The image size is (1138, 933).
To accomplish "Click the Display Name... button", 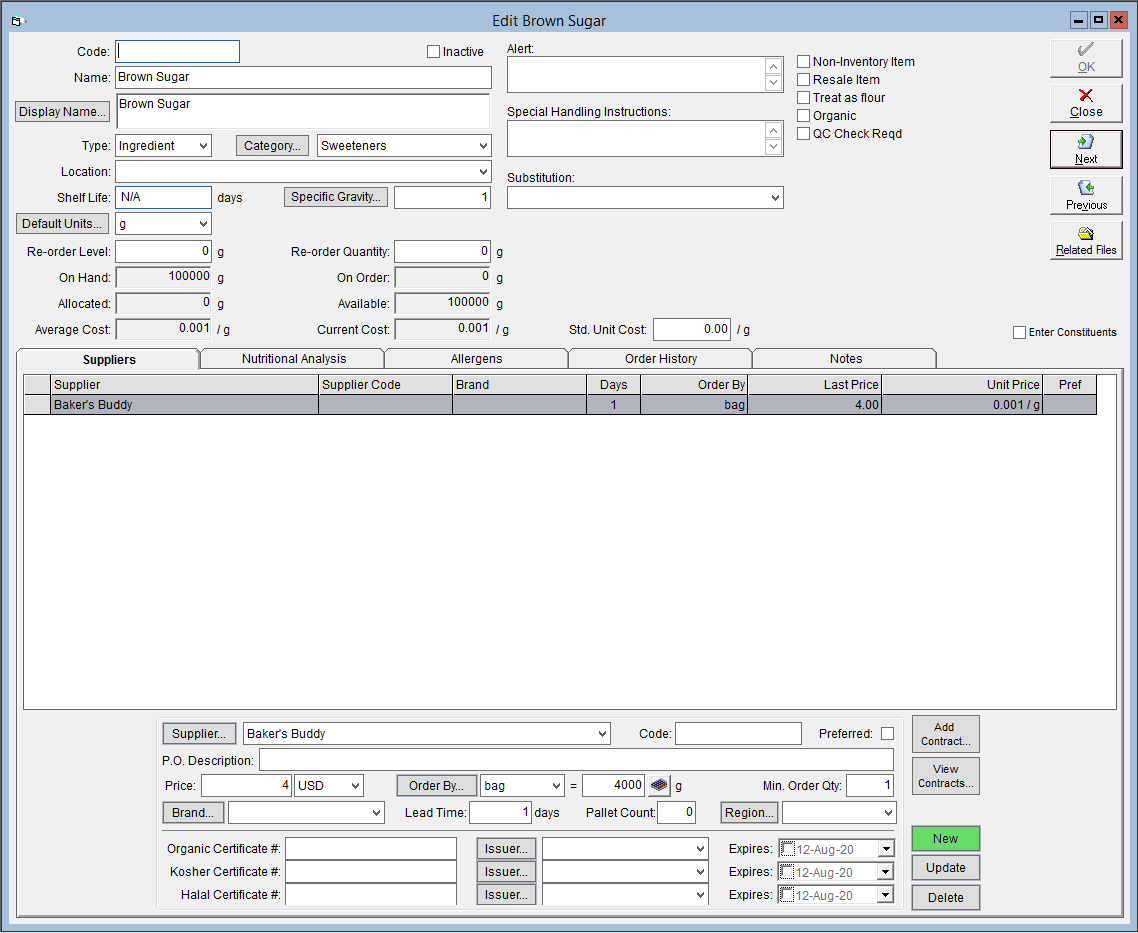I will tap(62, 112).
